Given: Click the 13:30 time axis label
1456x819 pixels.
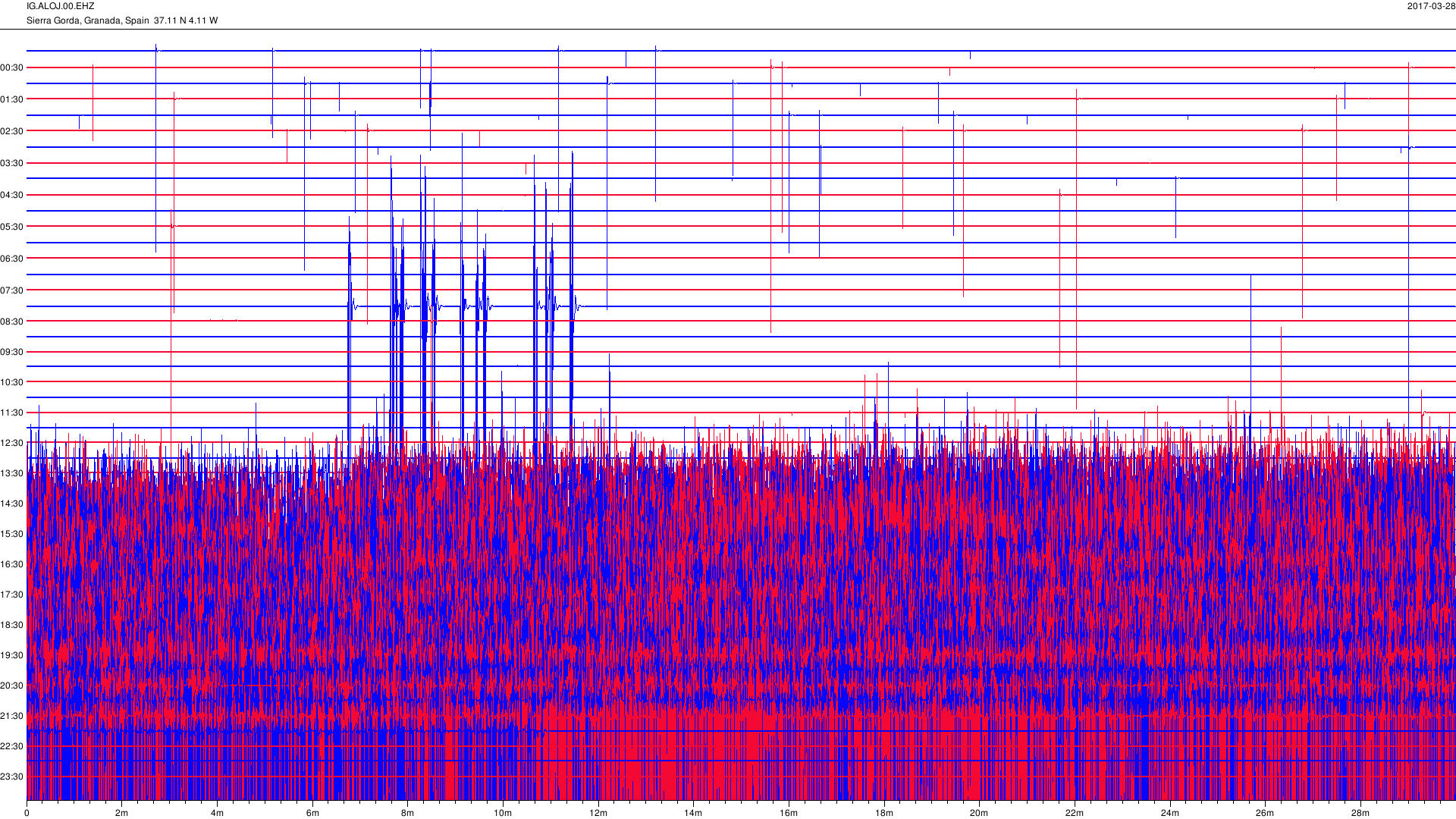Looking at the screenshot, I should click(12, 473).
